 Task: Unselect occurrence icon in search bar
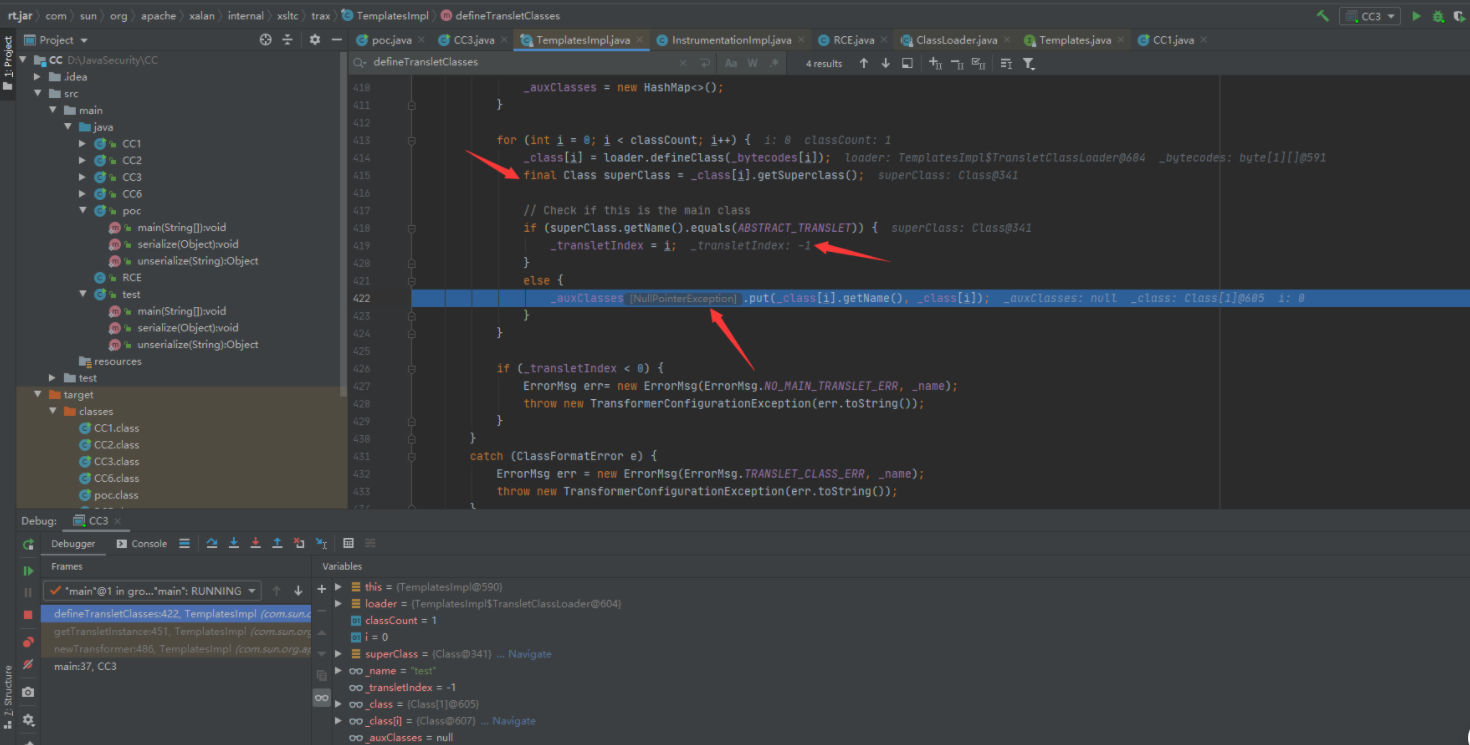point(957,63)
